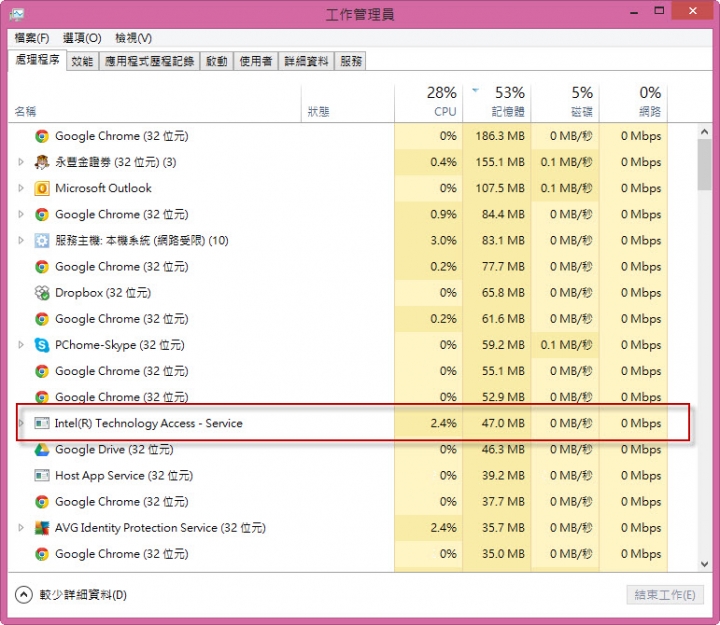The image size is (720, 625).
Task: Select the Host App Service (32 位元) row
Action: (338, 475)
